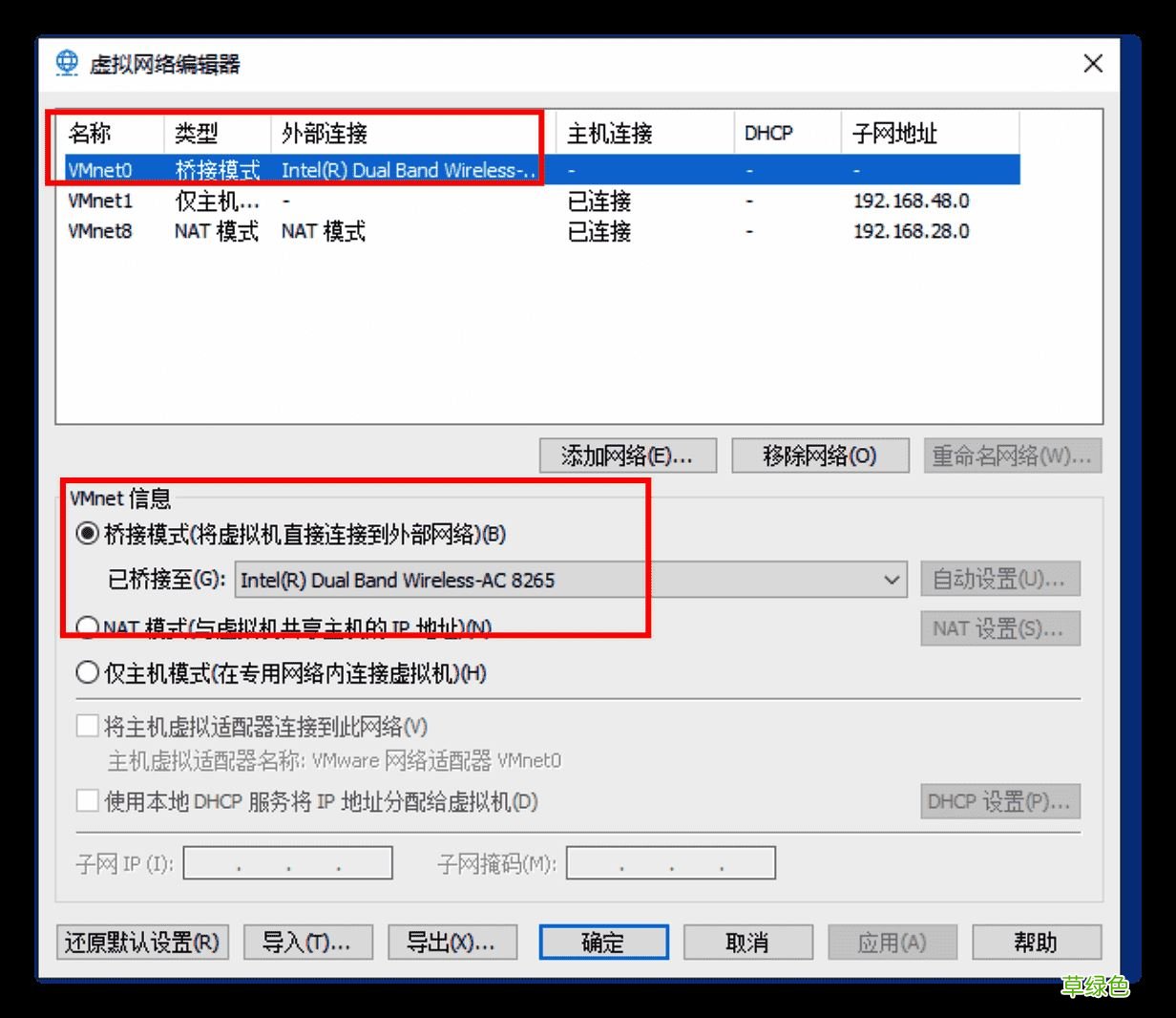Click the Virtual Network Editor globe icon
Screen dimensions: 1176x1018
pos(67,63)
